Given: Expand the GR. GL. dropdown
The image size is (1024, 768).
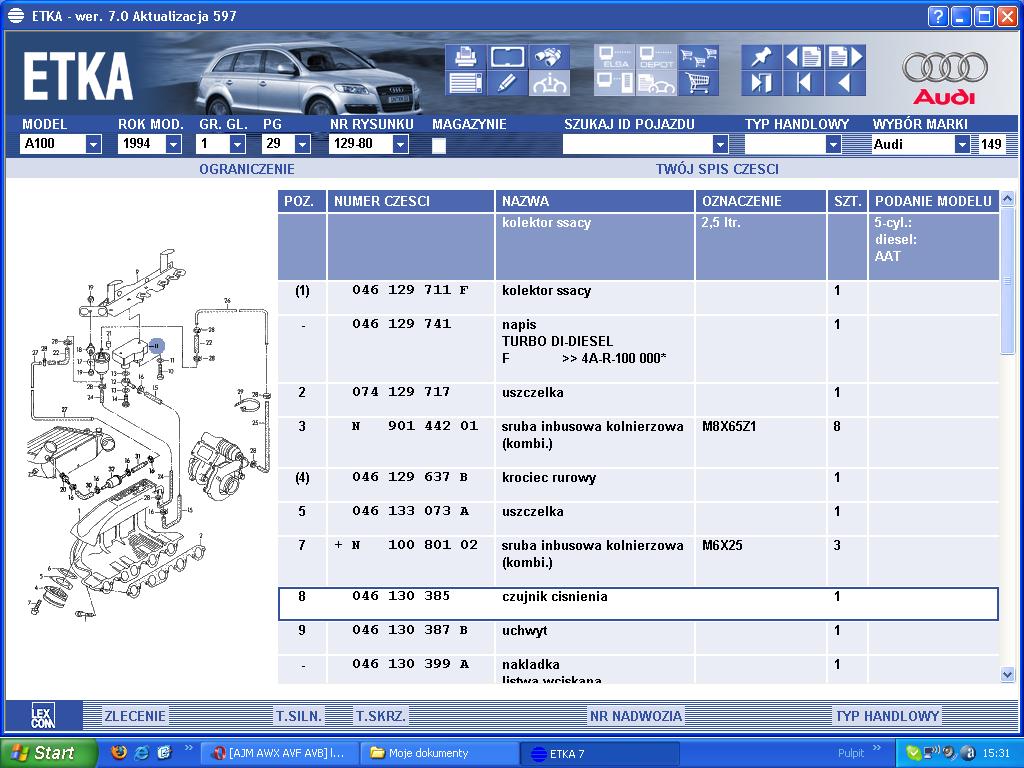Looking at the screenshot, I should click(238, 144).
